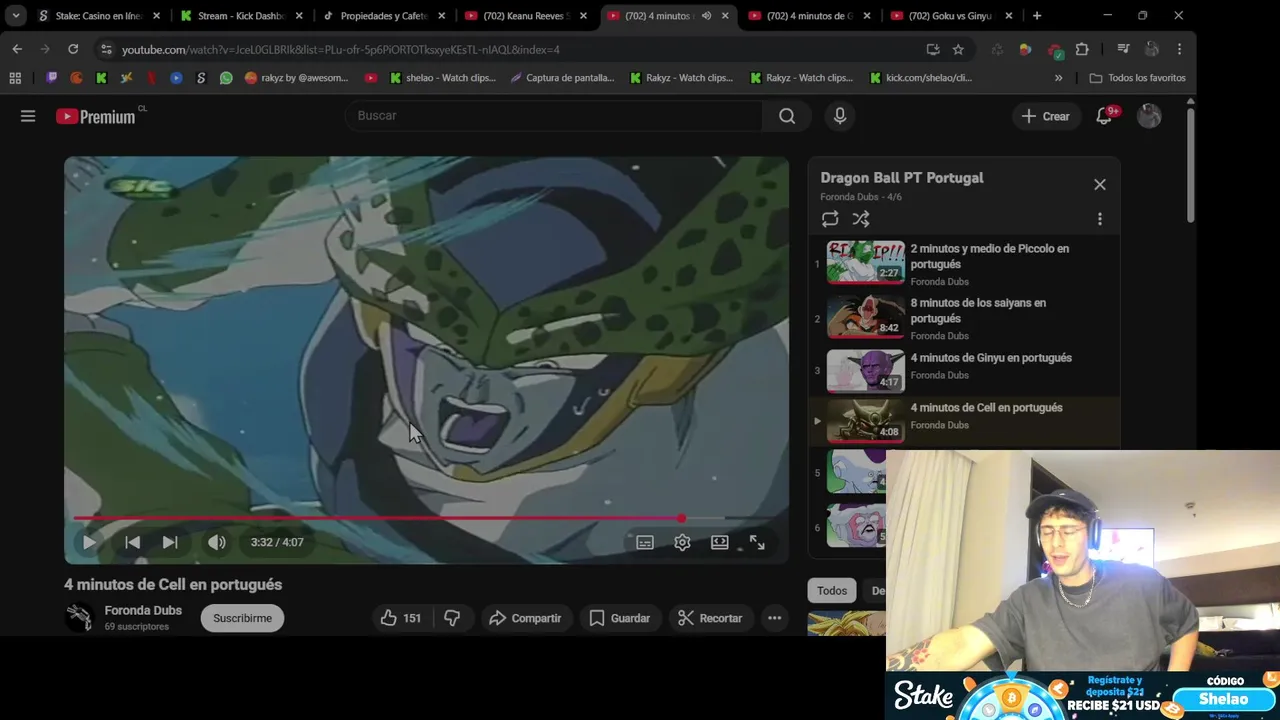Enter fullscreen video mode
Viewport: 1280px width, 720px height.
(757, 542)
